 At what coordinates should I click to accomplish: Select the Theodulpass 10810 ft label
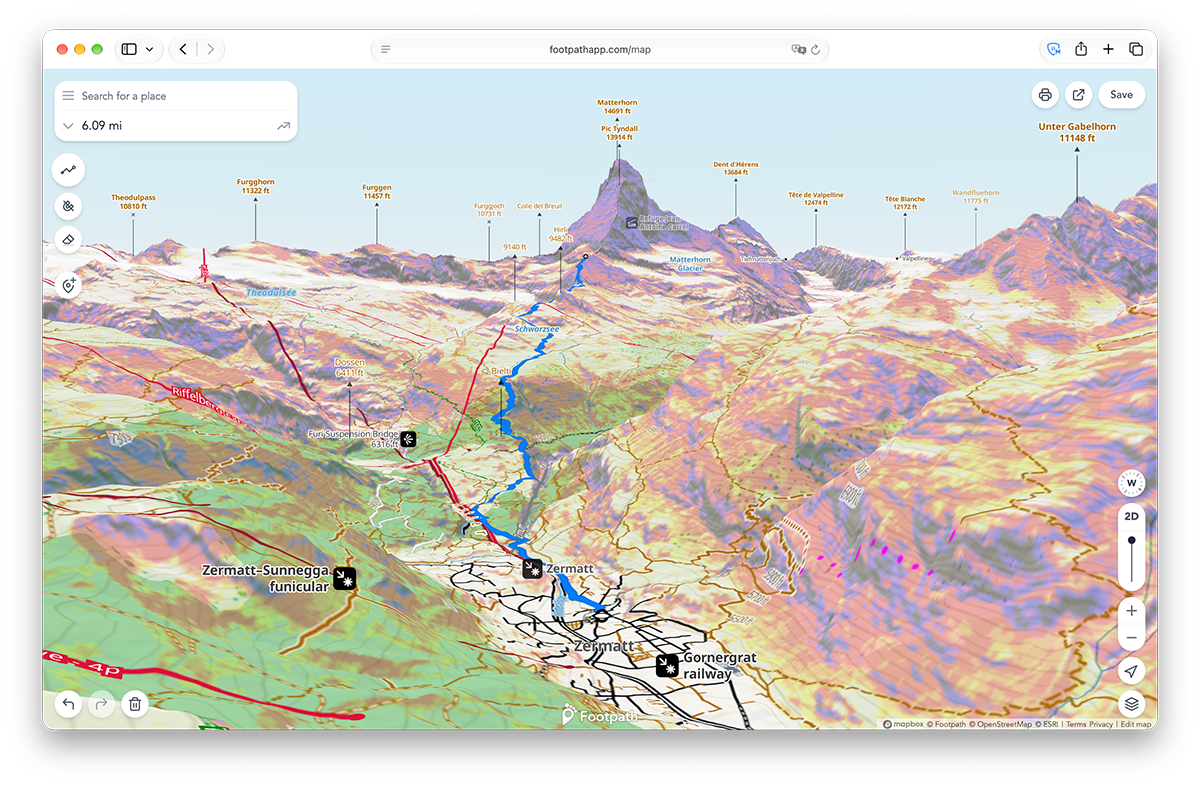[133, 202]
